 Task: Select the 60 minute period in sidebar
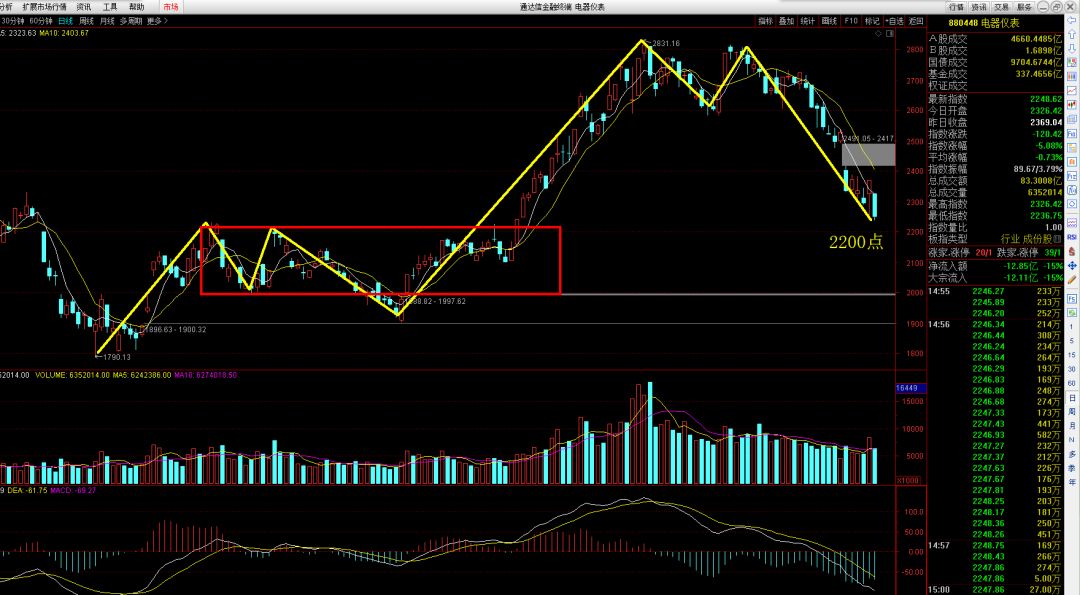(x=1072, y=383)
